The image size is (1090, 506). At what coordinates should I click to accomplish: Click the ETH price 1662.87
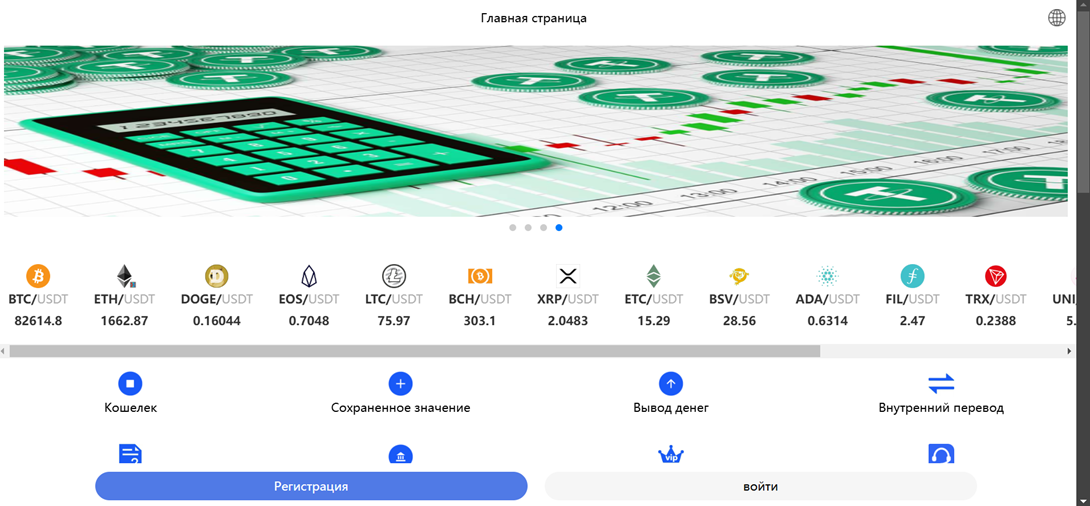coord(124,321)
